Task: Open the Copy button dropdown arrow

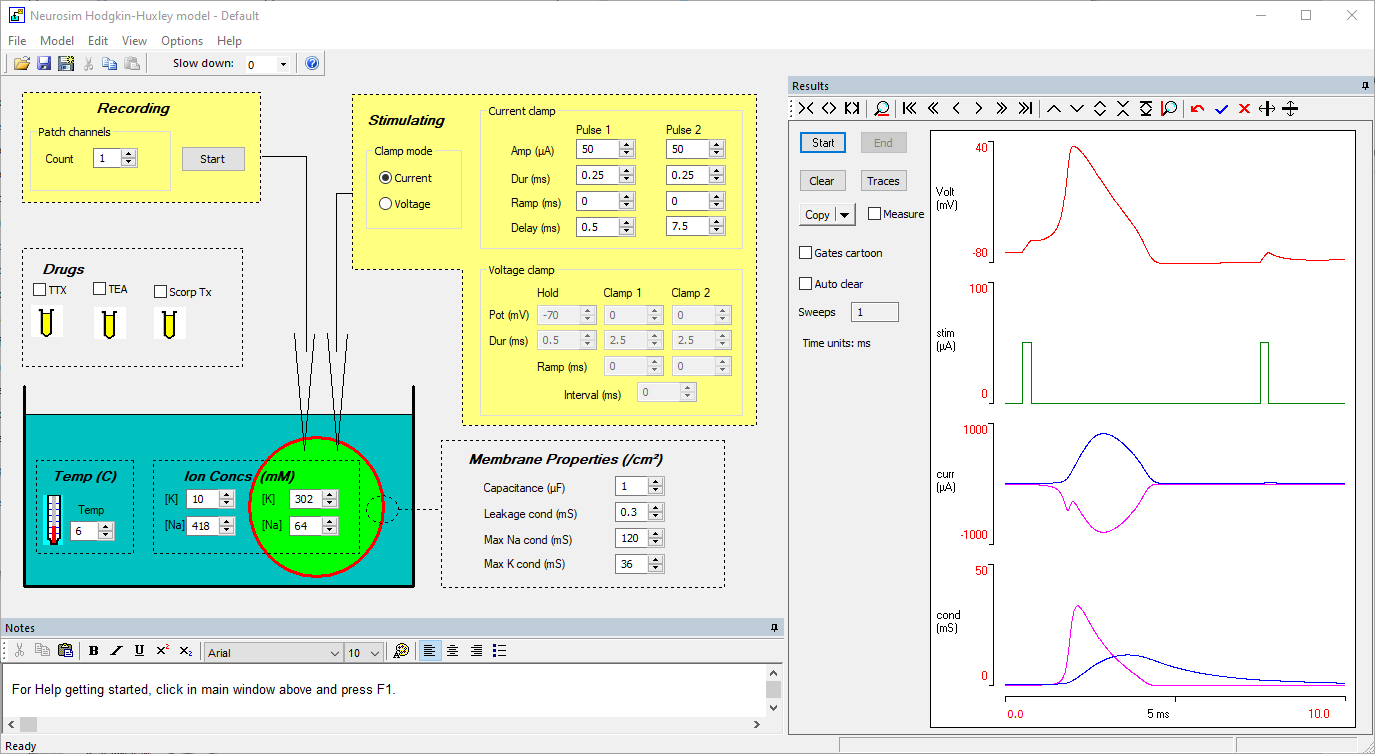Action: pyautogui.click(x=846, y=215)
